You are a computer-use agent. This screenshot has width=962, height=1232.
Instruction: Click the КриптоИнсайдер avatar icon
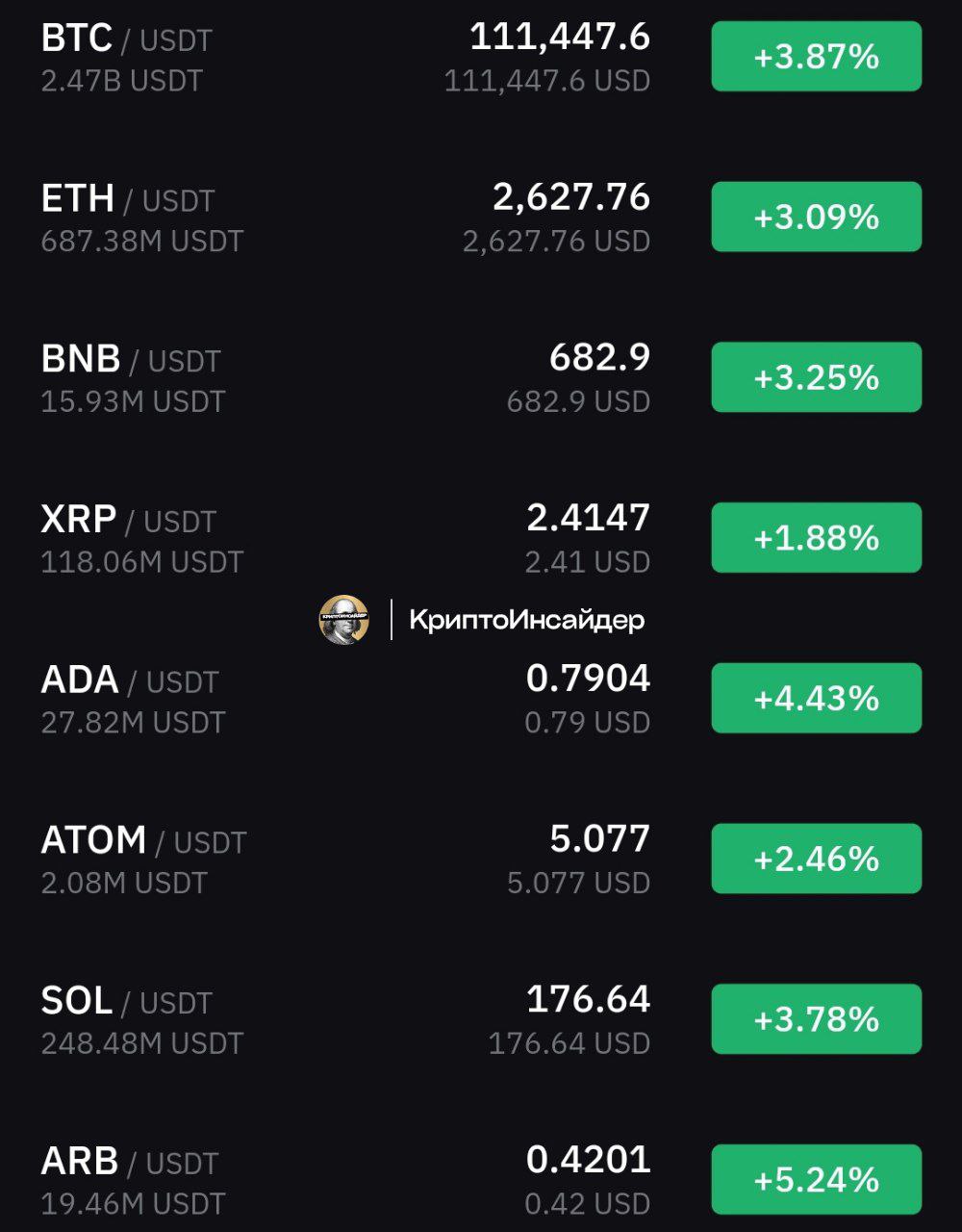pyautogui.click(x=343, y=620)
